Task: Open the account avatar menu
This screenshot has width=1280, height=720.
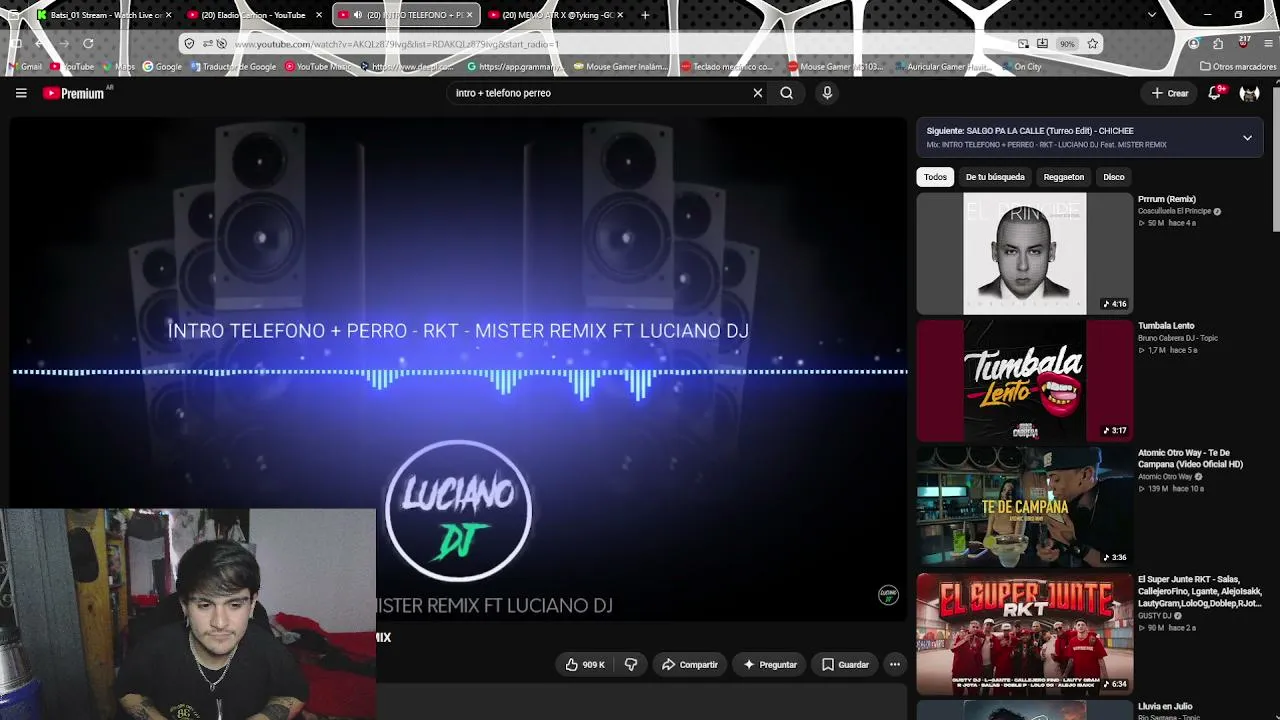Action: 1249,93
